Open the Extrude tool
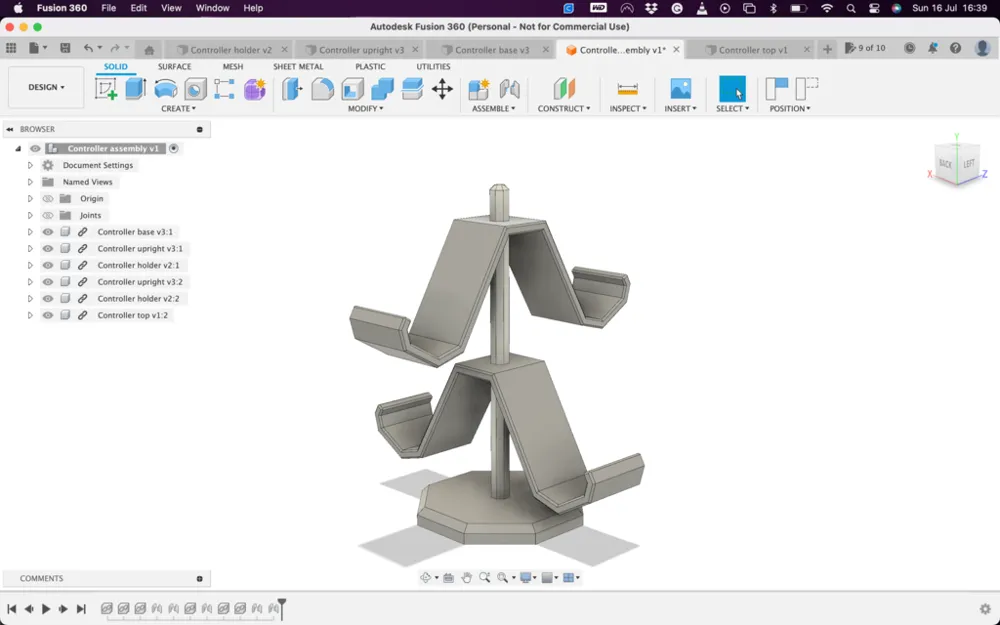This screenshot has width=1000, height=625. [x=133, y=88]
